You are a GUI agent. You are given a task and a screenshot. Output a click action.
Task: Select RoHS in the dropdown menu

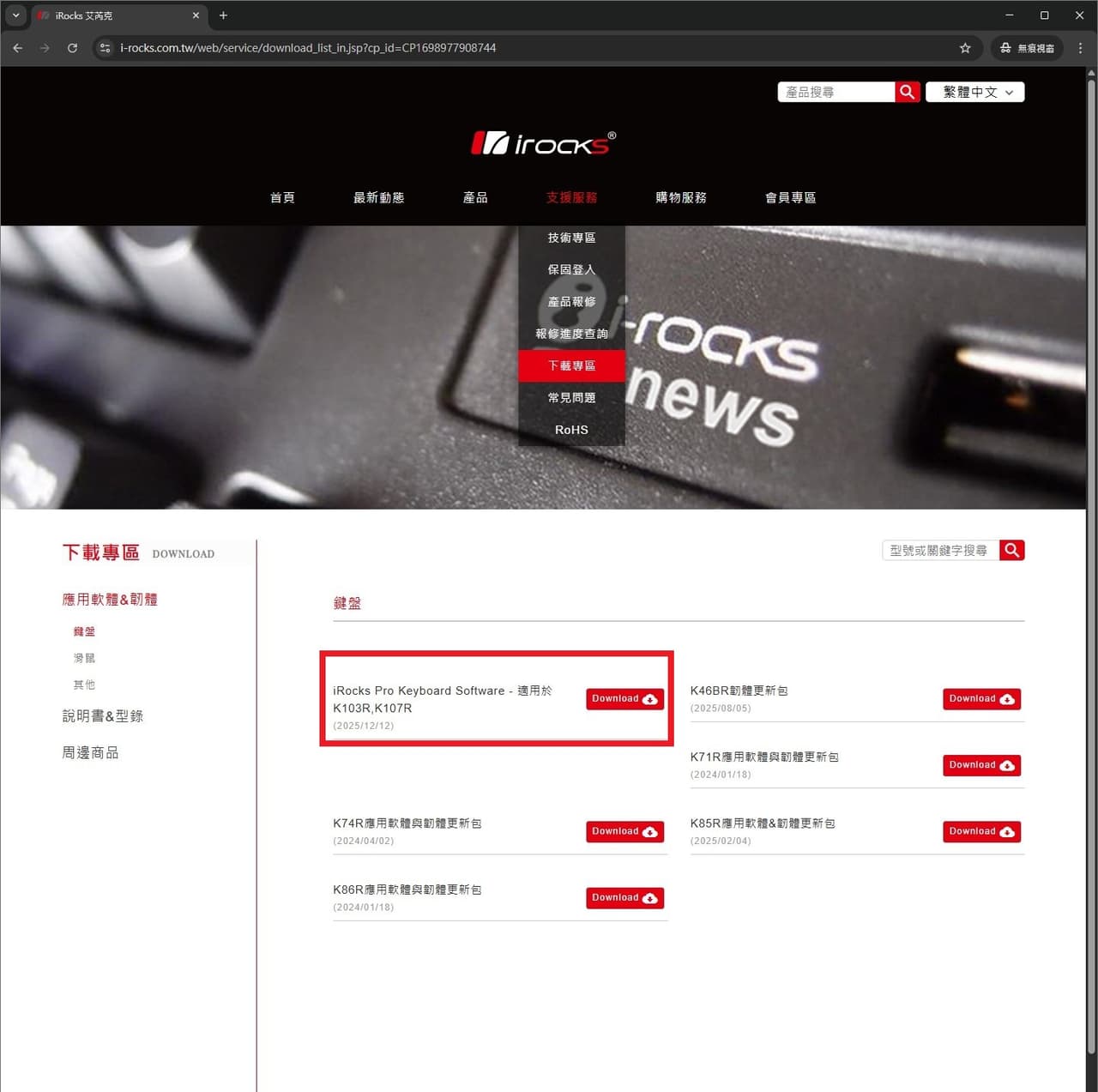click(x=571, y=430)
